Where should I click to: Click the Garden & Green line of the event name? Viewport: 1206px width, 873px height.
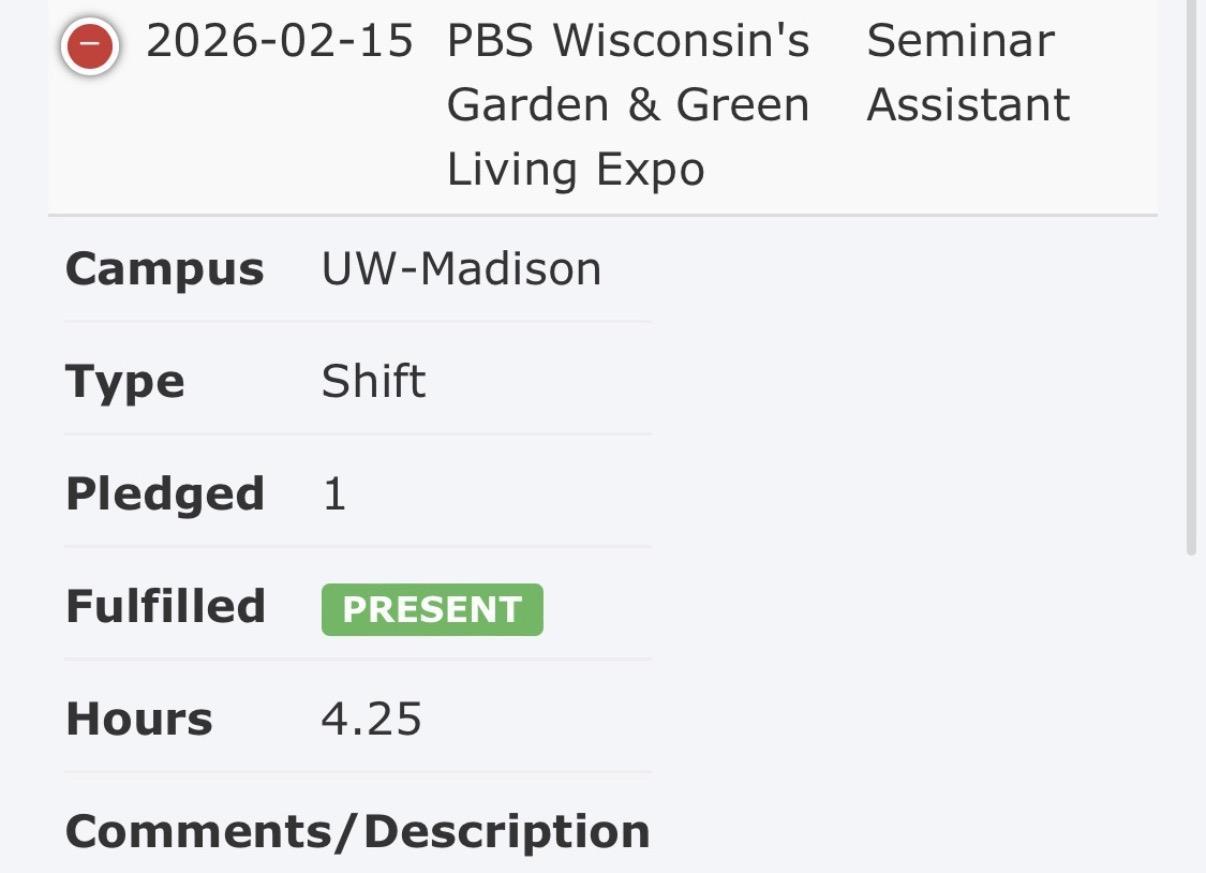[627, 105]
